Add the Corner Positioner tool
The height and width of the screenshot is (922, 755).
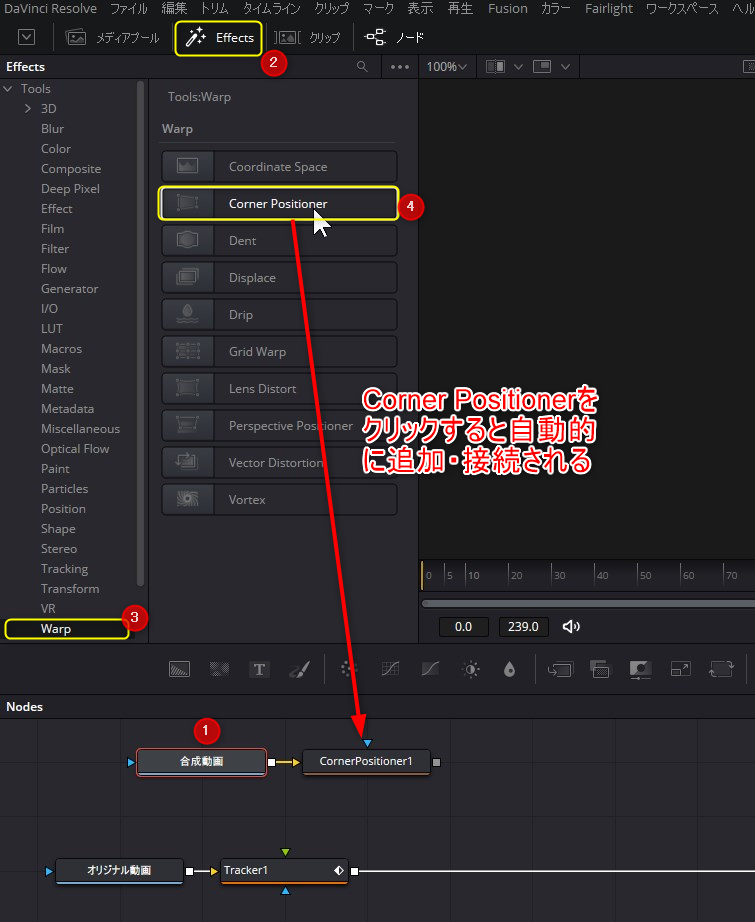pyautogui.click(x=279, y=203)
